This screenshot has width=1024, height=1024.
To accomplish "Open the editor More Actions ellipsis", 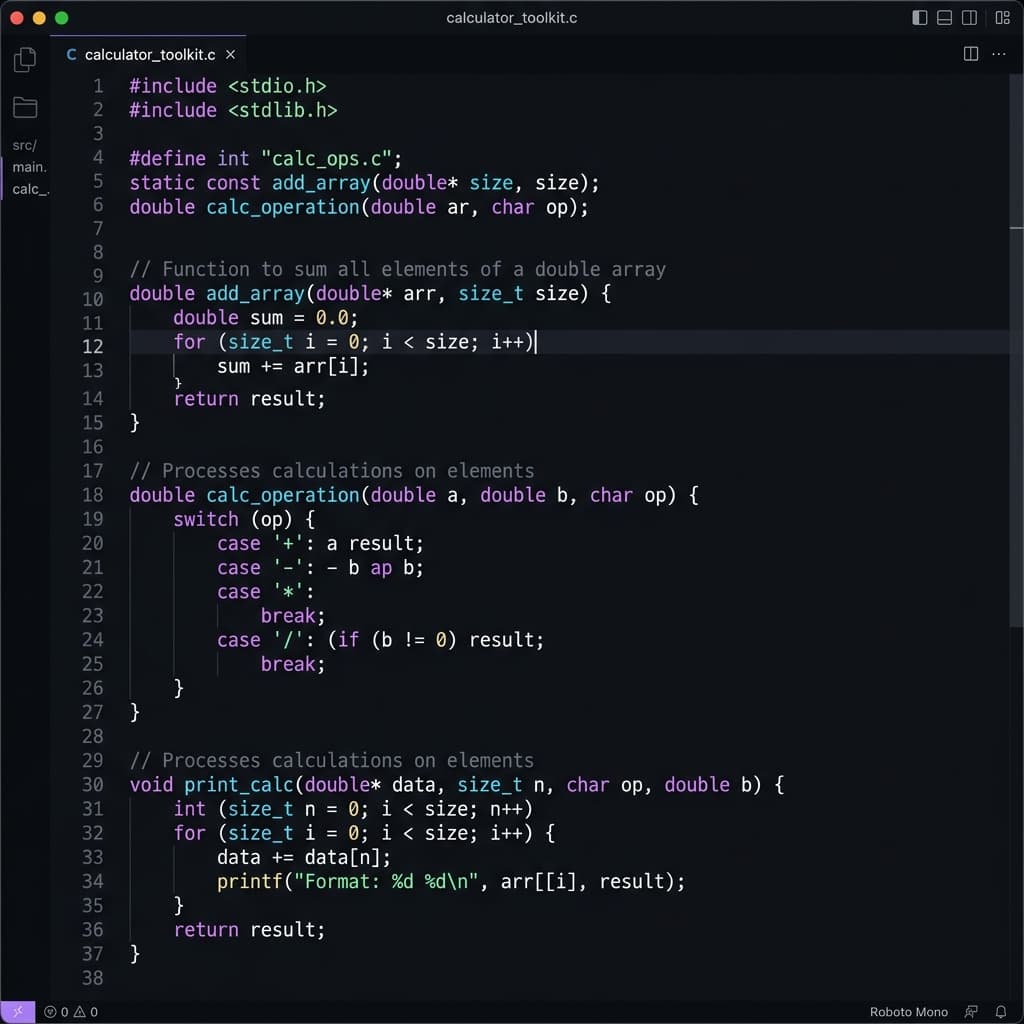I will pyautogui.click(x=999, y=54).
